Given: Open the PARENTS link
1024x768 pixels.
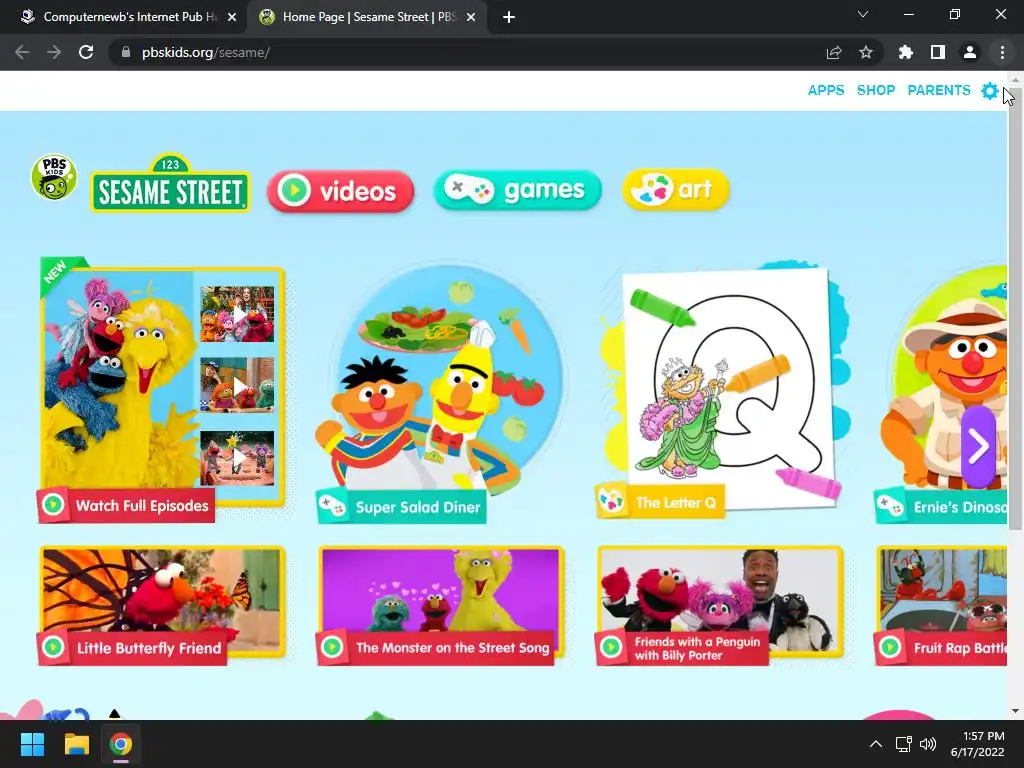Looking at the screenshot, I should coord(939,90).
